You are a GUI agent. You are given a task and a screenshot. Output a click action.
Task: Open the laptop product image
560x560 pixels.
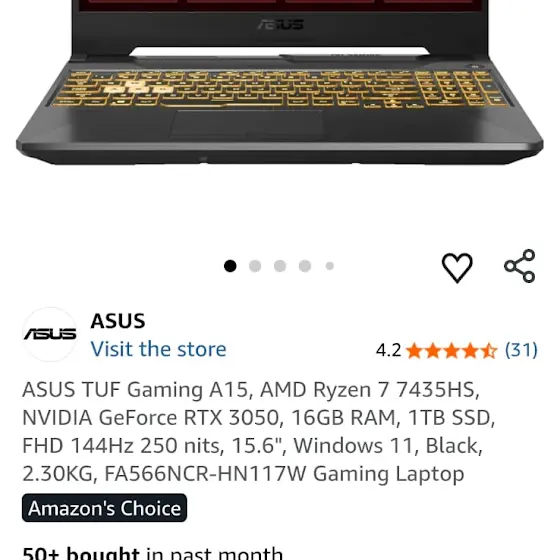(280, 83)
